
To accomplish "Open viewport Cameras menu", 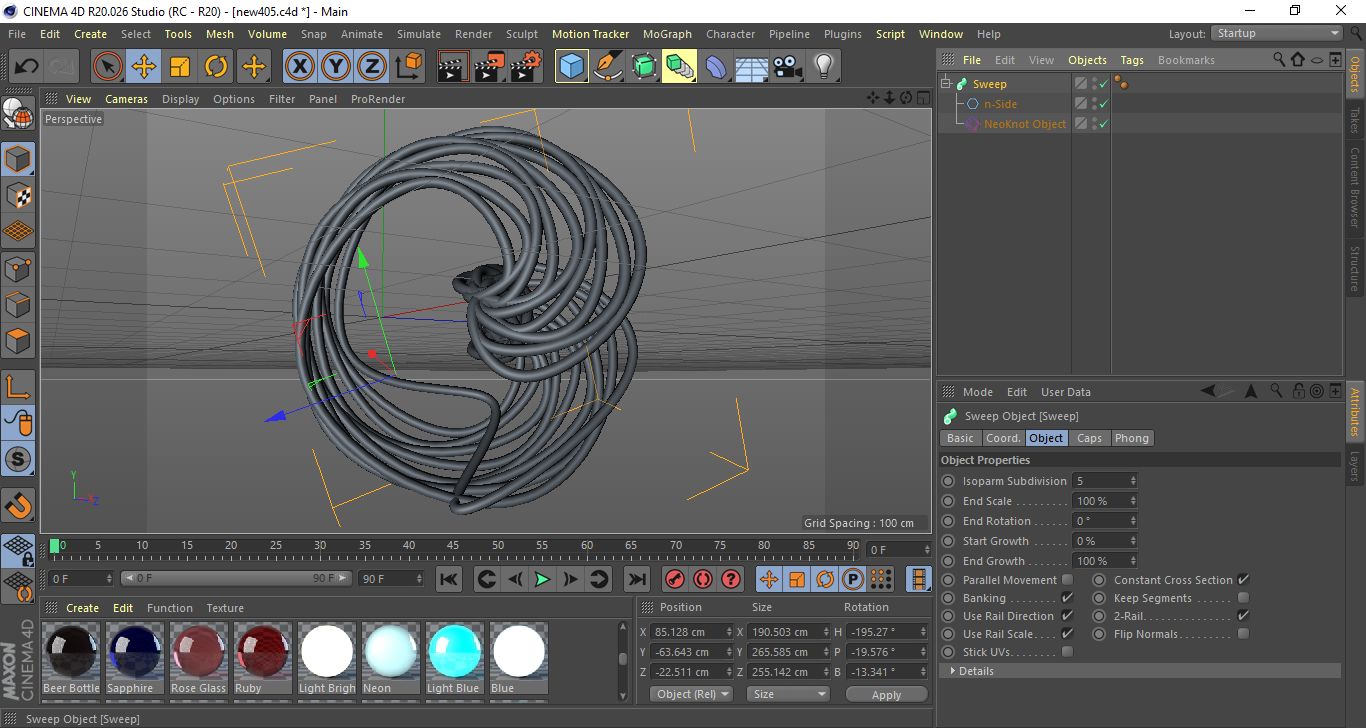I will point(126,99).
